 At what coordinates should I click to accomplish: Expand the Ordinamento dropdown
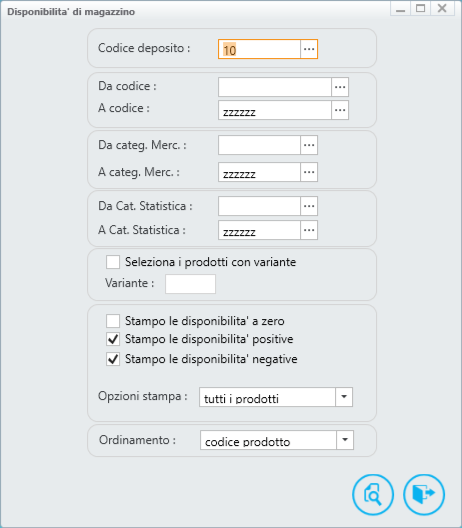click(x=345, y=440)
